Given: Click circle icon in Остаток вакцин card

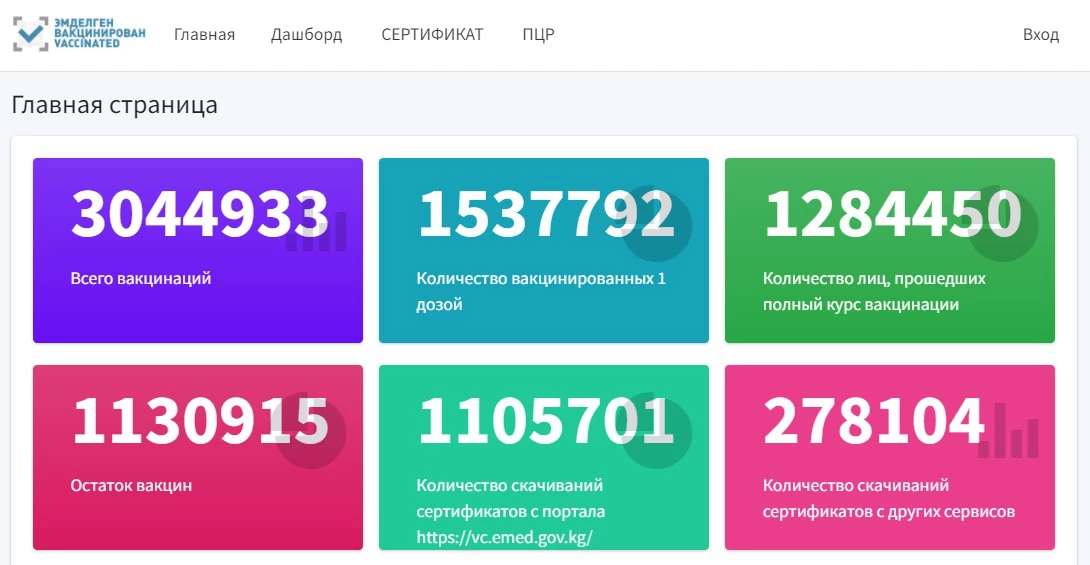Looking at the screenshot, I should [x=311, y=434].
